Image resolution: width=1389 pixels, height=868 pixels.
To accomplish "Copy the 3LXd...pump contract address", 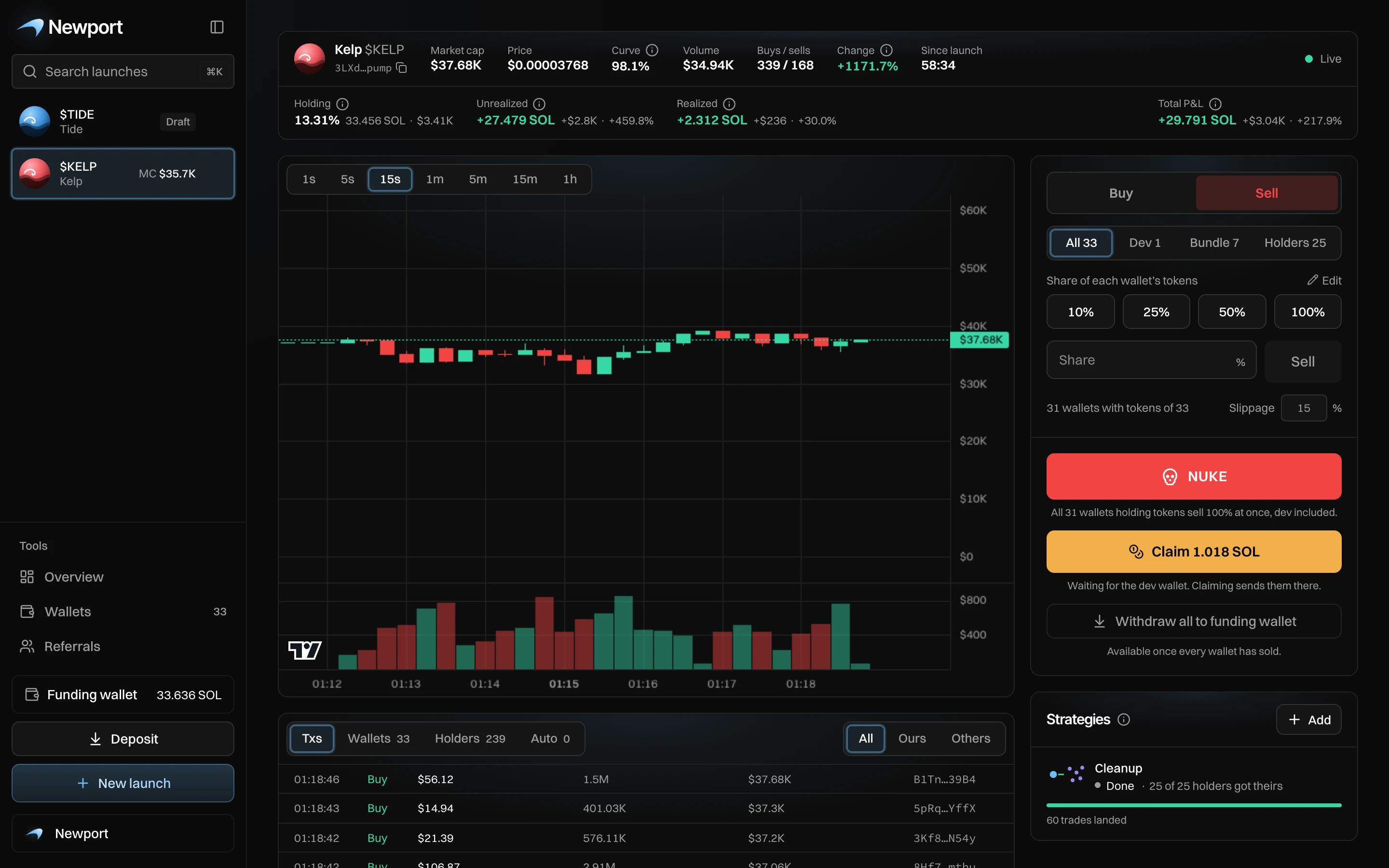I will click(x=402, y=68).
